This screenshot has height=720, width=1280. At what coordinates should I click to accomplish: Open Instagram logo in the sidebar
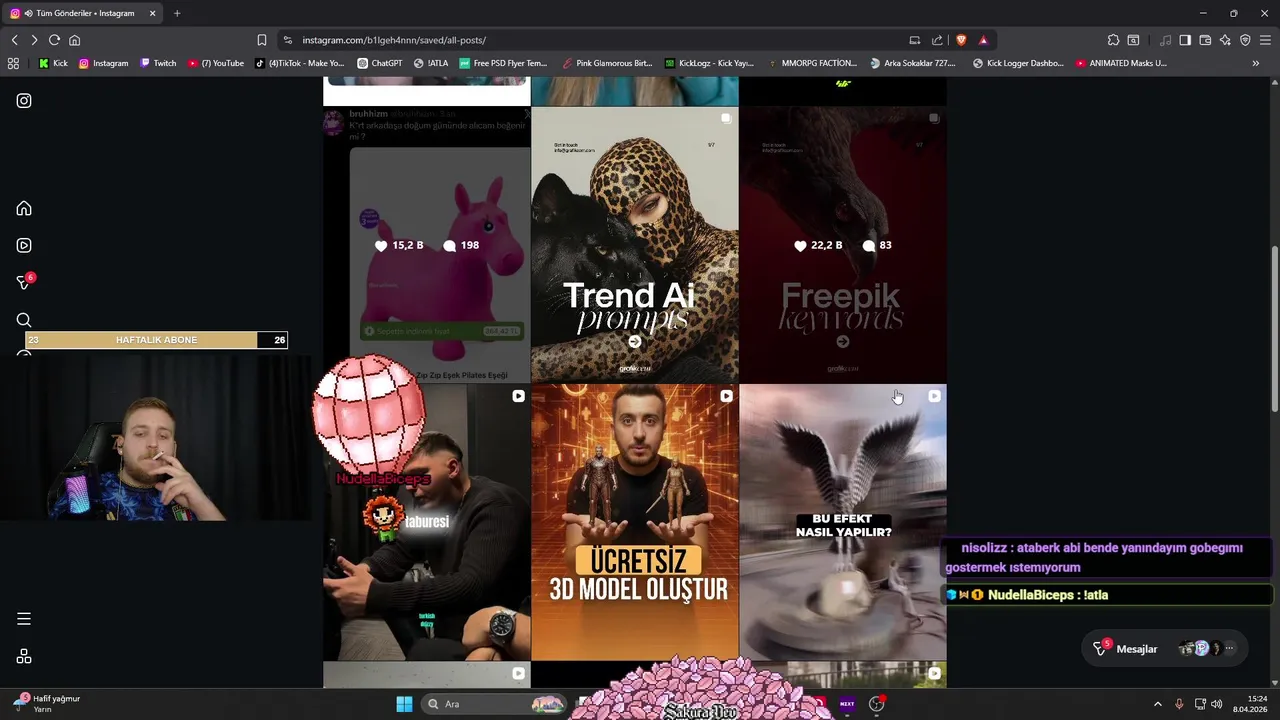point(24,101)
